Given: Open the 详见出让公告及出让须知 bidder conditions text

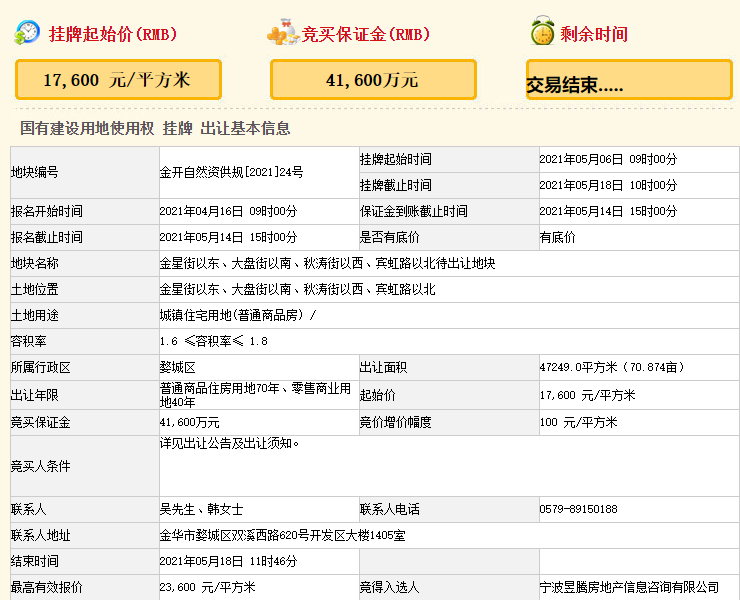Looking at the screenshot, I should [229, 442].
